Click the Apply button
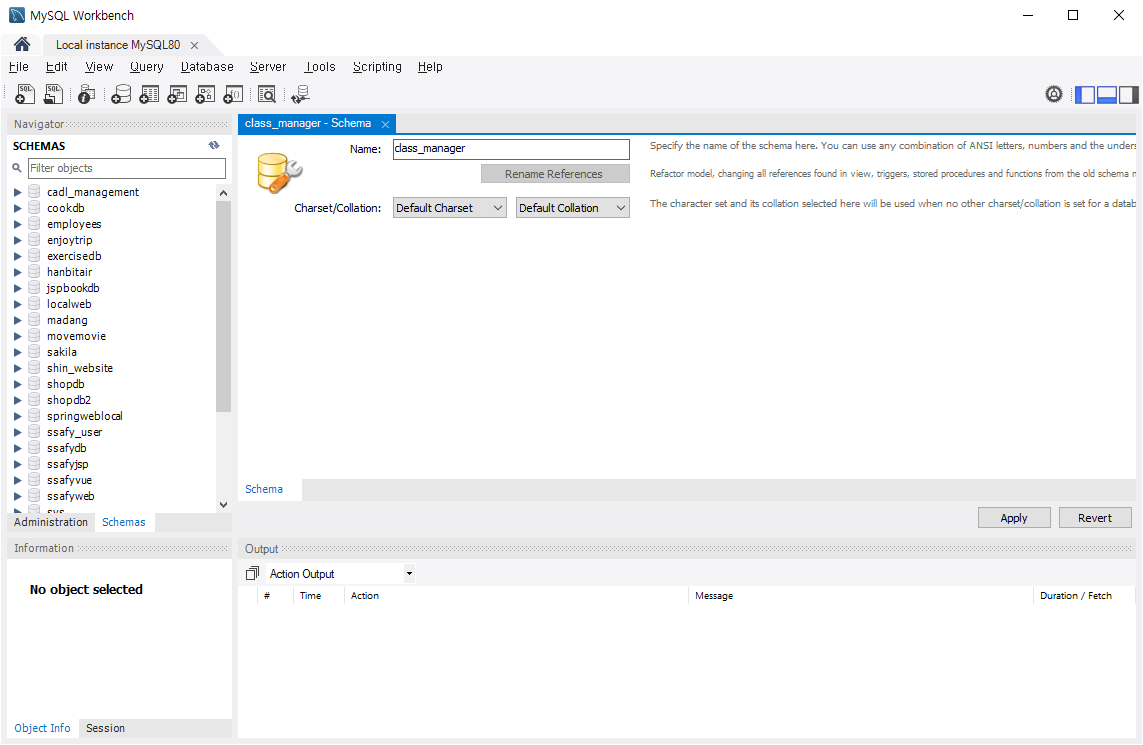Screen dimensions: 1143x745 click(1014, 518)
